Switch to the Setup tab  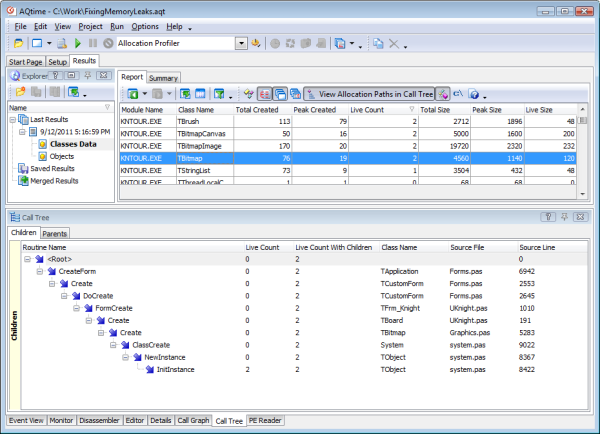click(x=57, y=62)
